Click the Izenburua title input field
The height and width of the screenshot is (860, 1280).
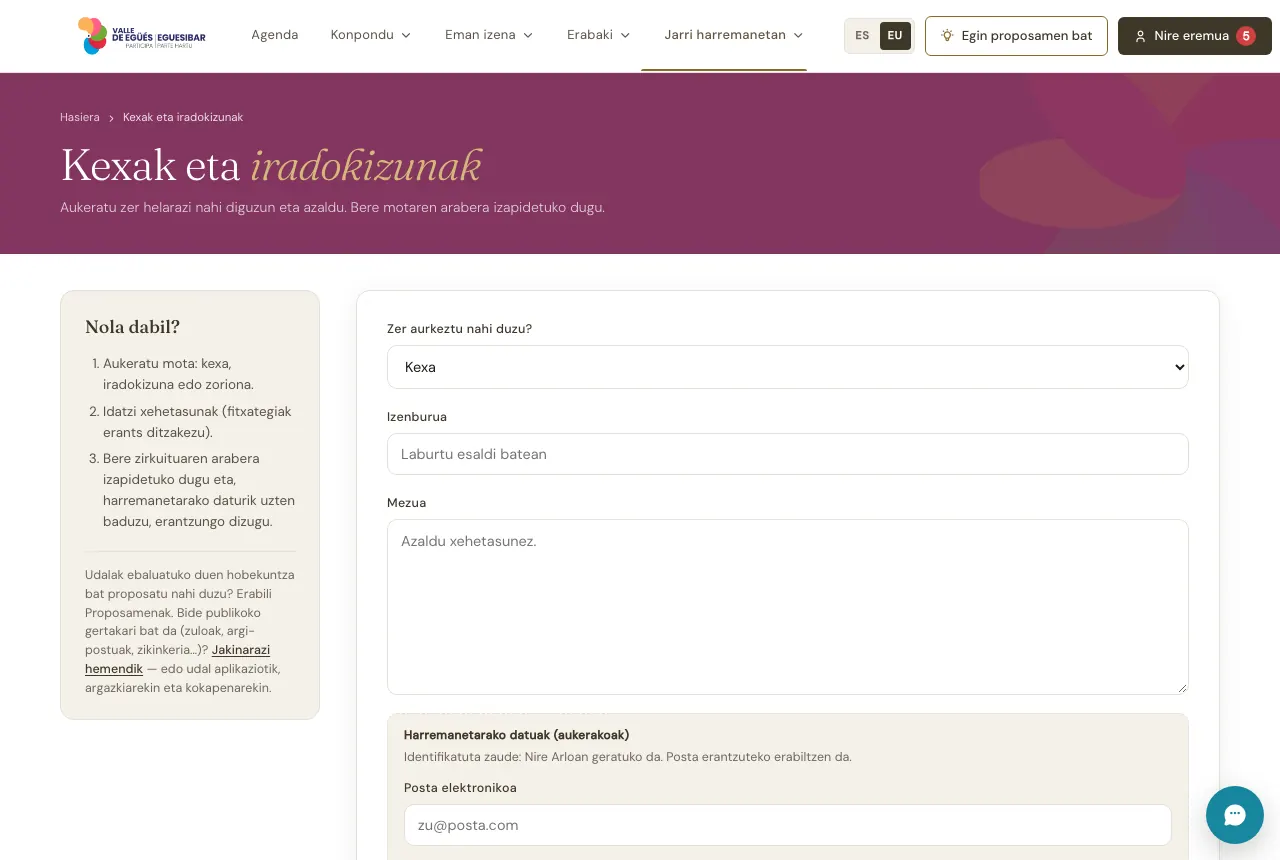click(x=788, y=454)
